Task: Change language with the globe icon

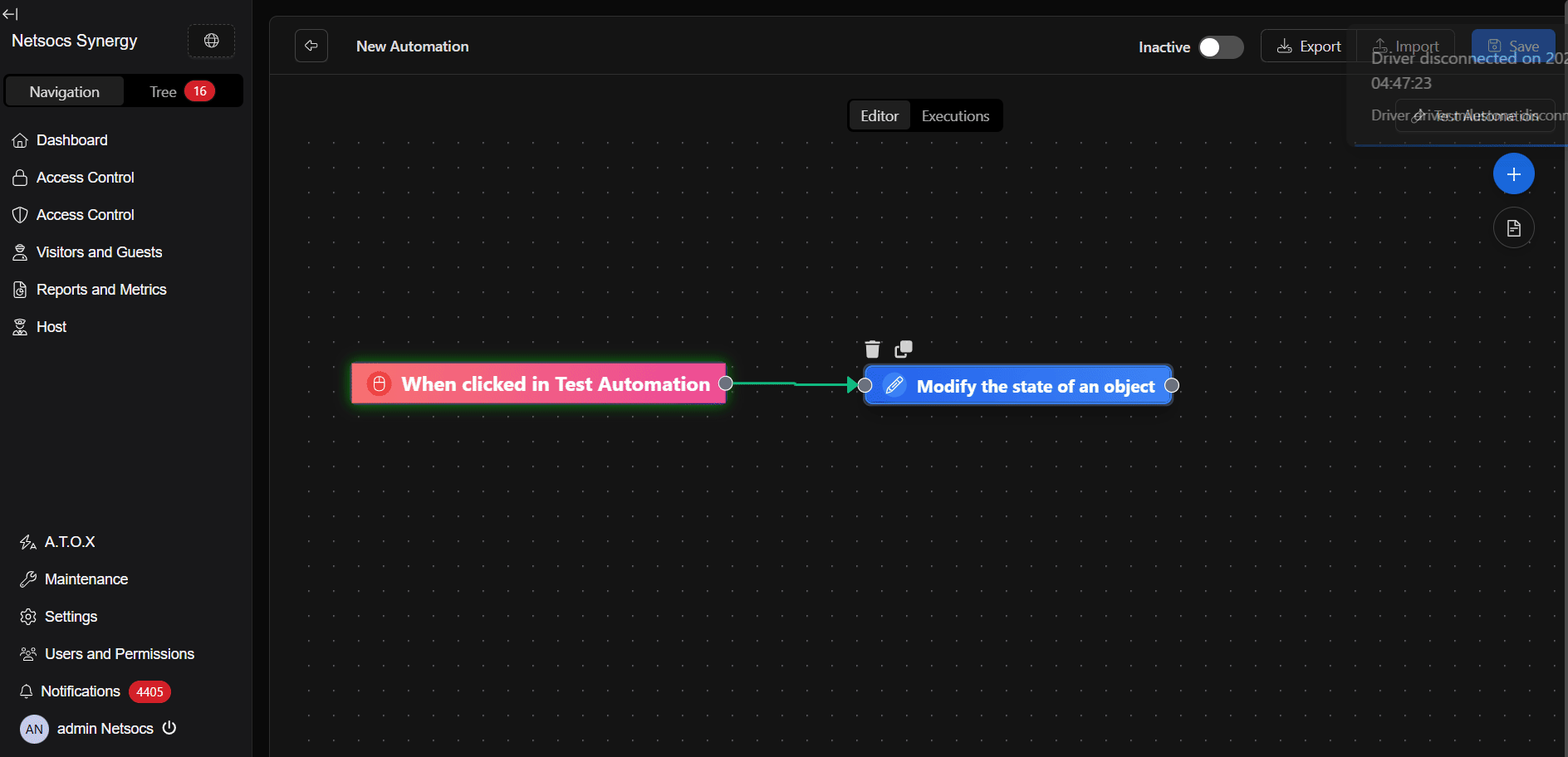Action: pos(212,41)
